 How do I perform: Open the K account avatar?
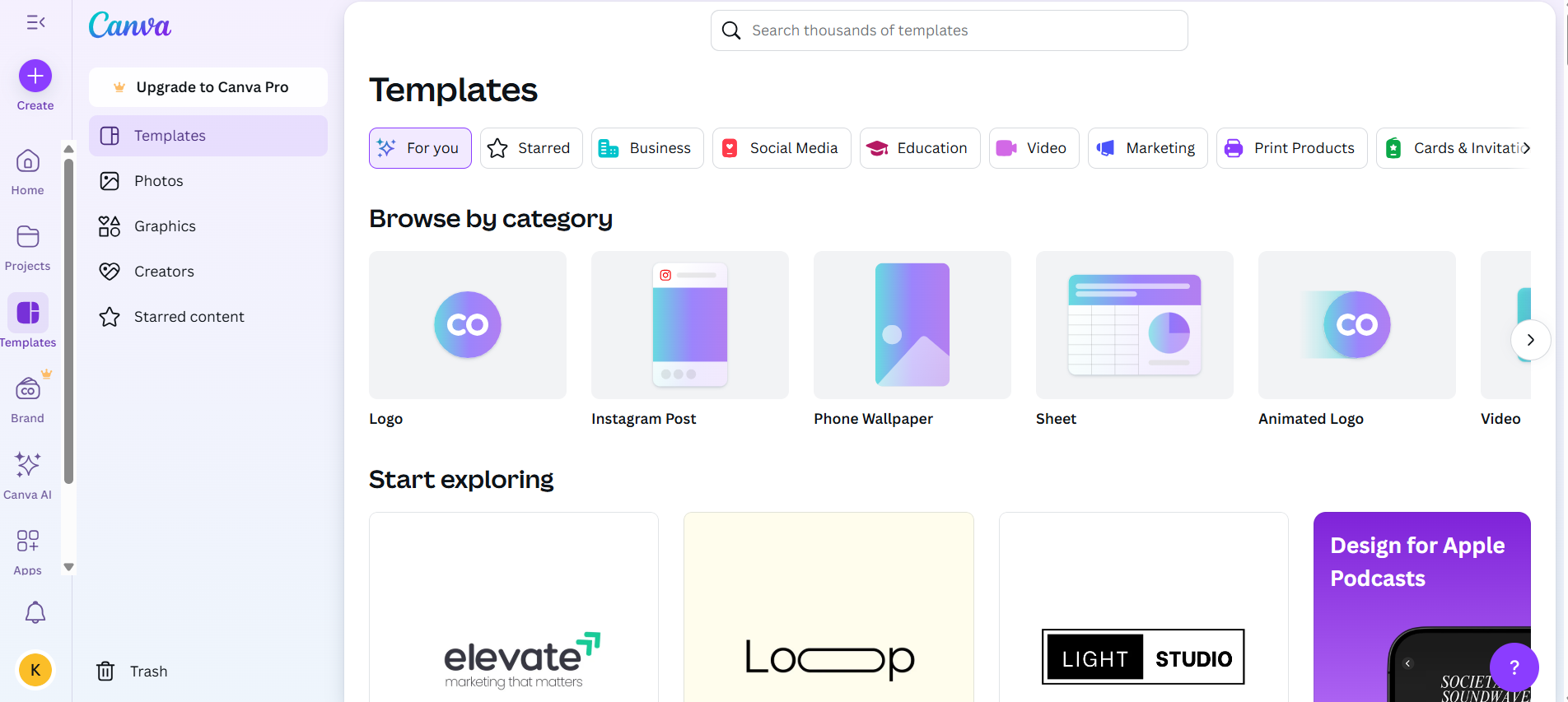click(x=35, y=670)
